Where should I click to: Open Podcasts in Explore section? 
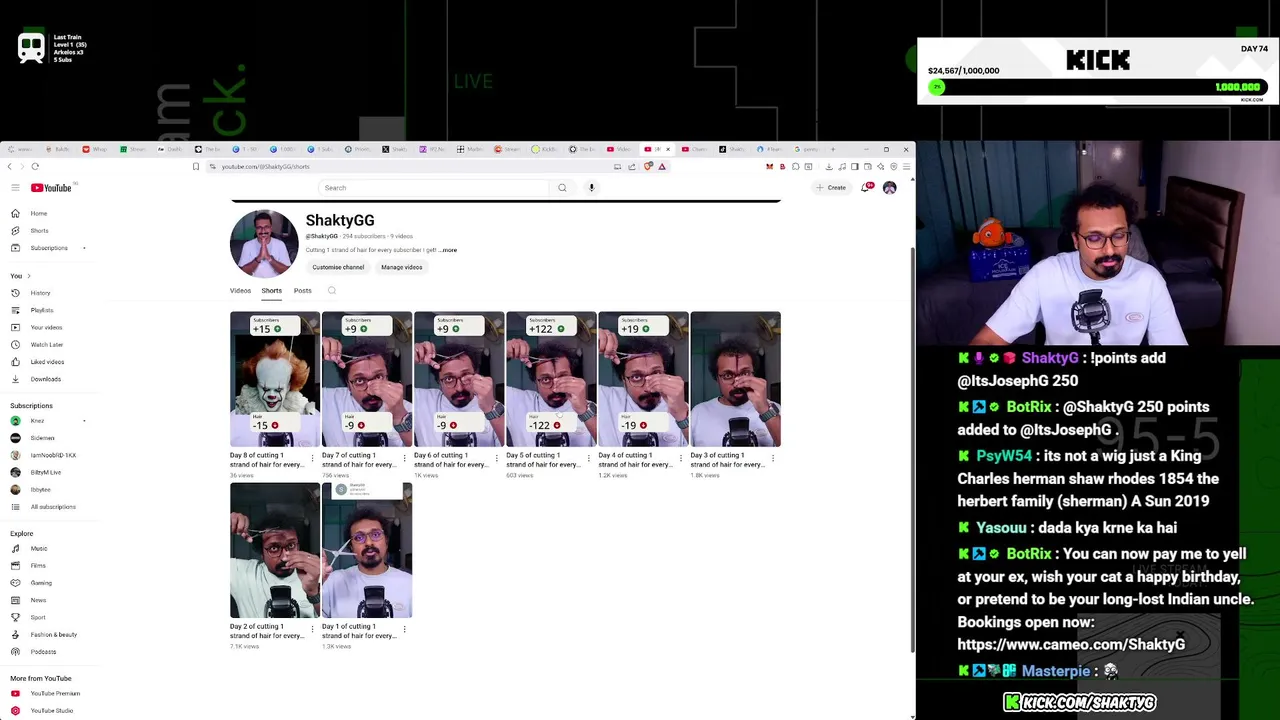point(43,652)
